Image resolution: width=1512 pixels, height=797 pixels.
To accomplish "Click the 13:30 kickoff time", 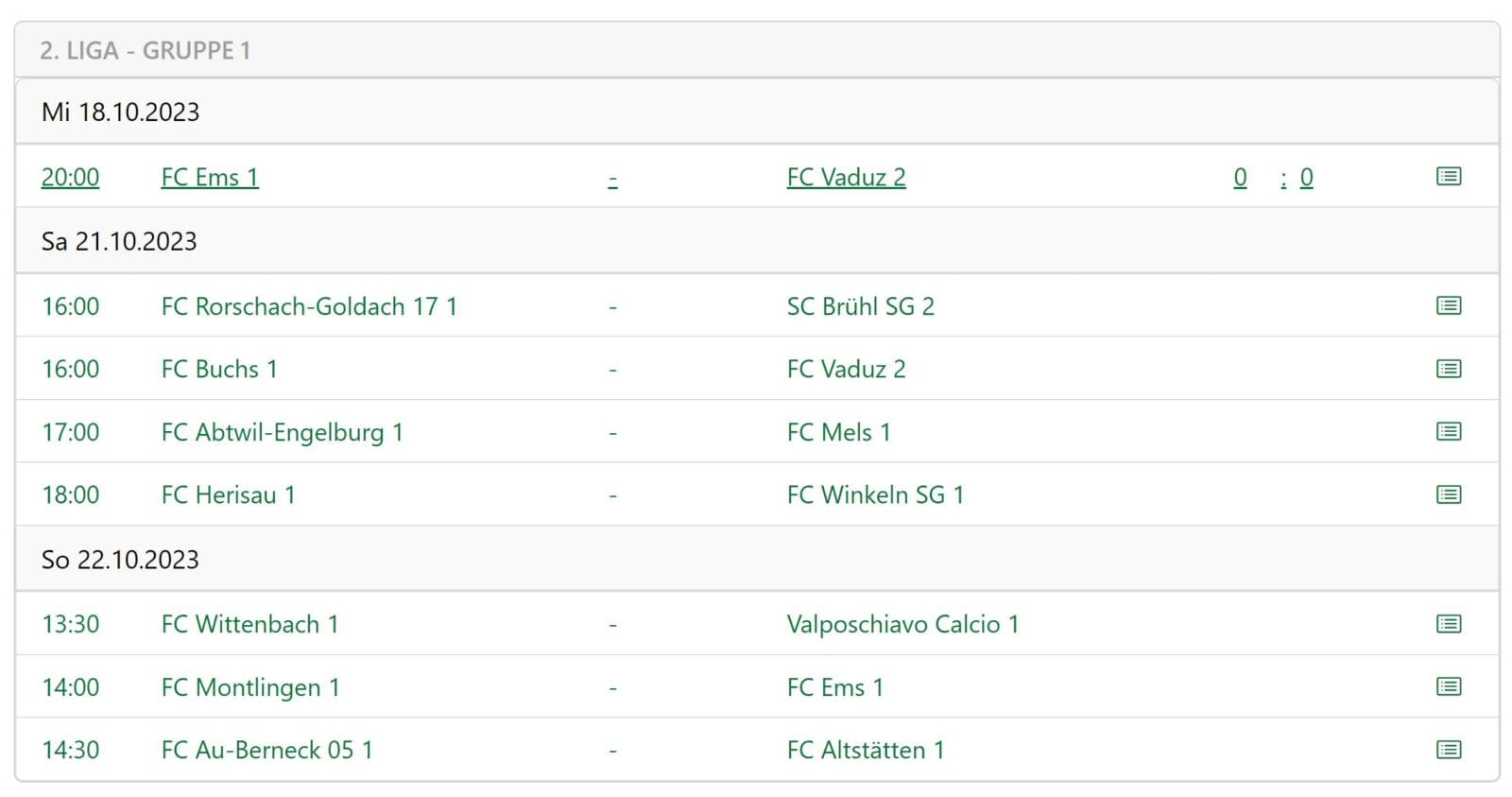I will 70,624.
